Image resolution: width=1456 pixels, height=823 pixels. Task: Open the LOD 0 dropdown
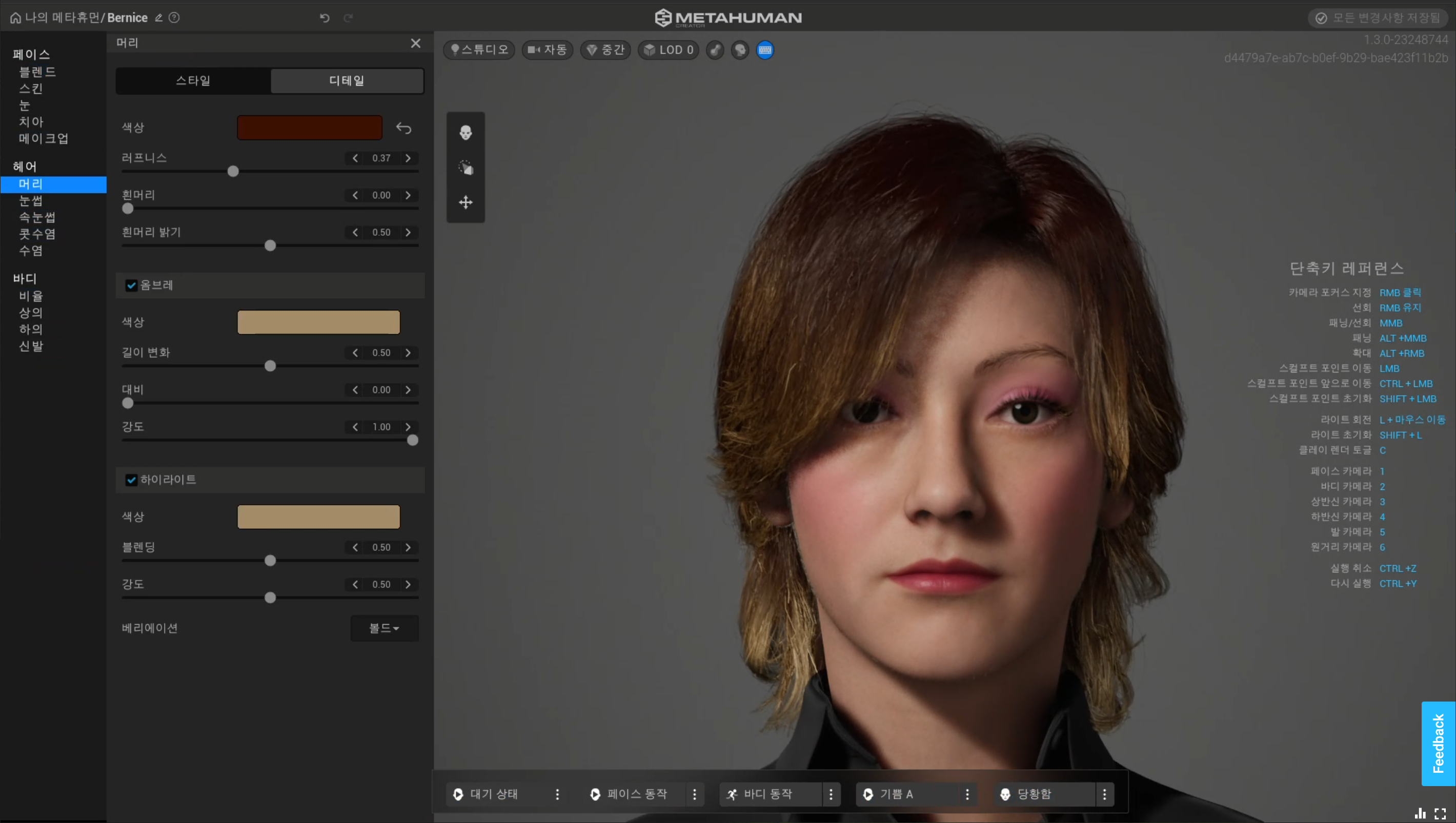669,50
